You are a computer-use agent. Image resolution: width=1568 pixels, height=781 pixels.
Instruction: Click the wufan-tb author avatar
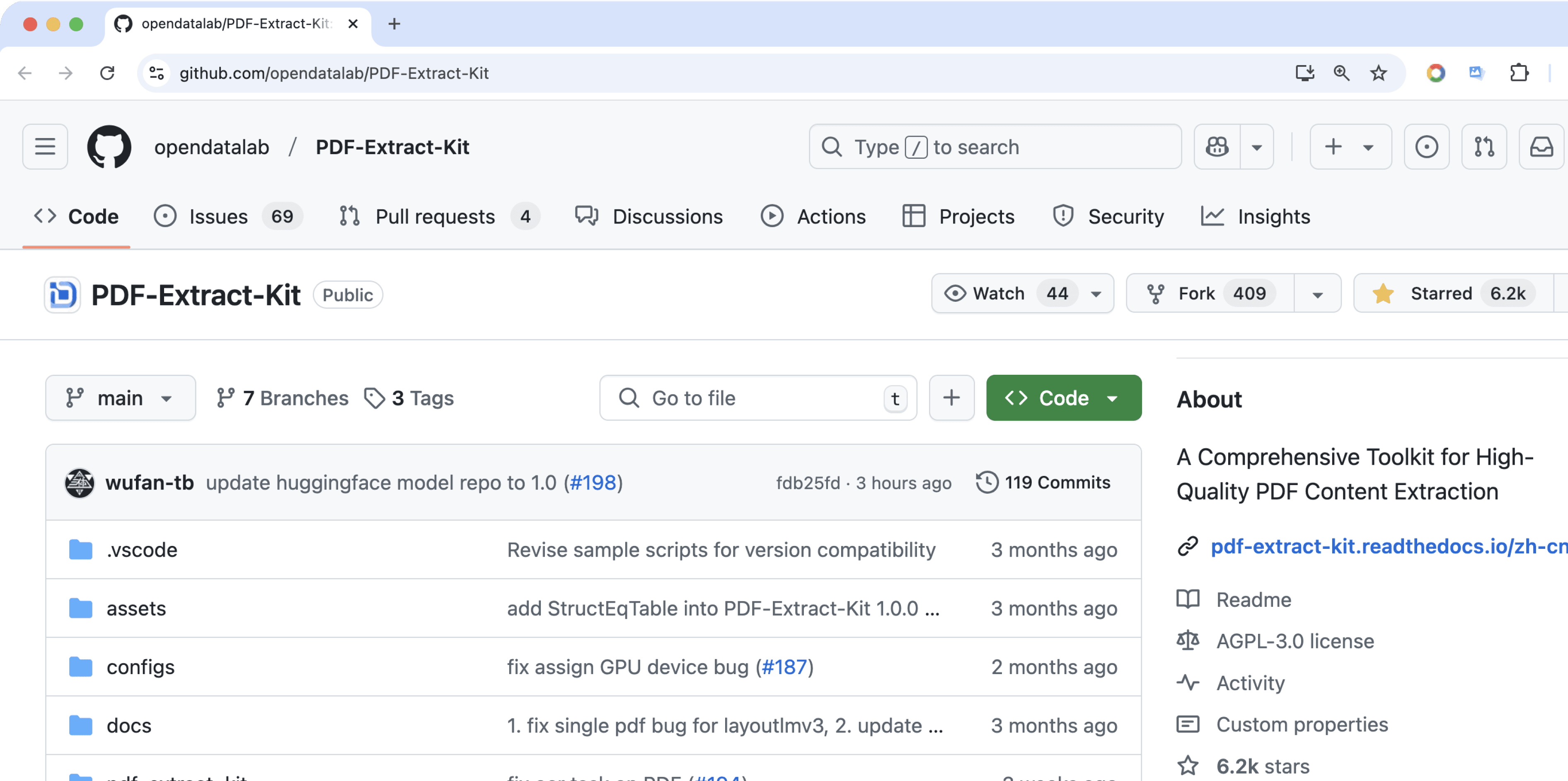coord(80,483)
